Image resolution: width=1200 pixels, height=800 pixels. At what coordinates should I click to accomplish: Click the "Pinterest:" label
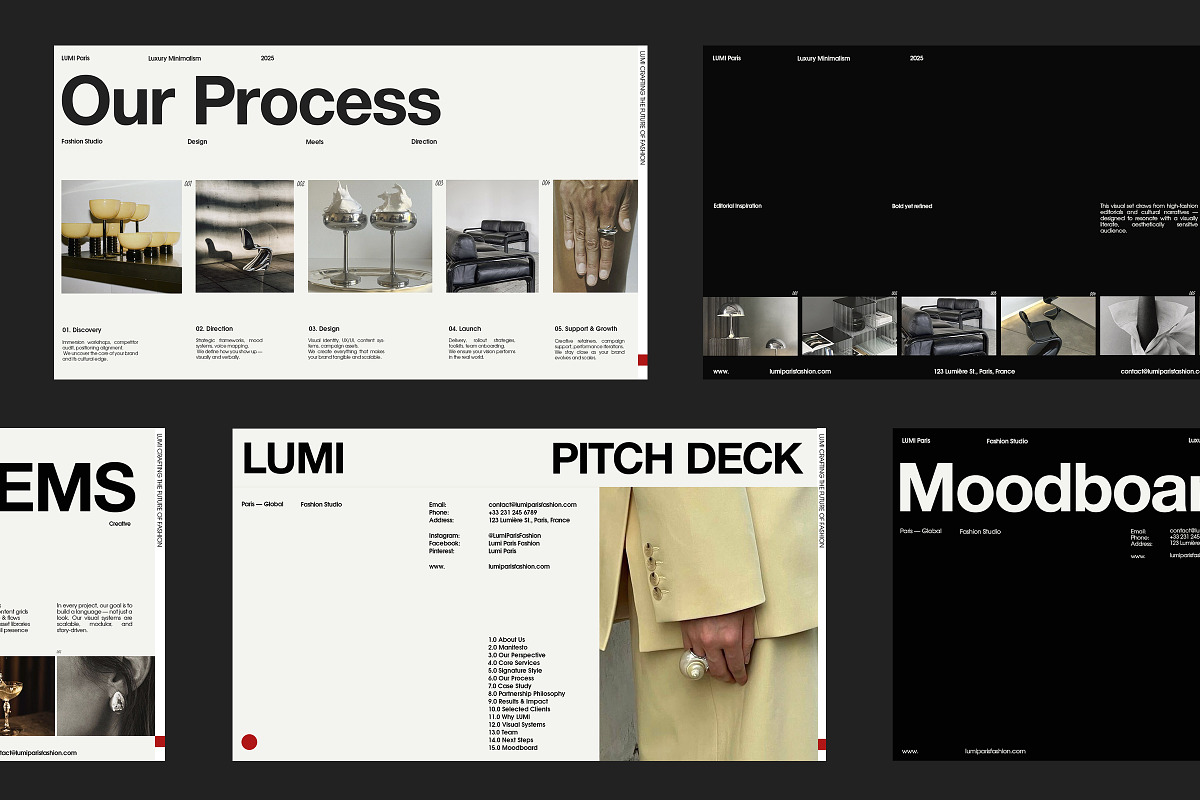point(442,551)
